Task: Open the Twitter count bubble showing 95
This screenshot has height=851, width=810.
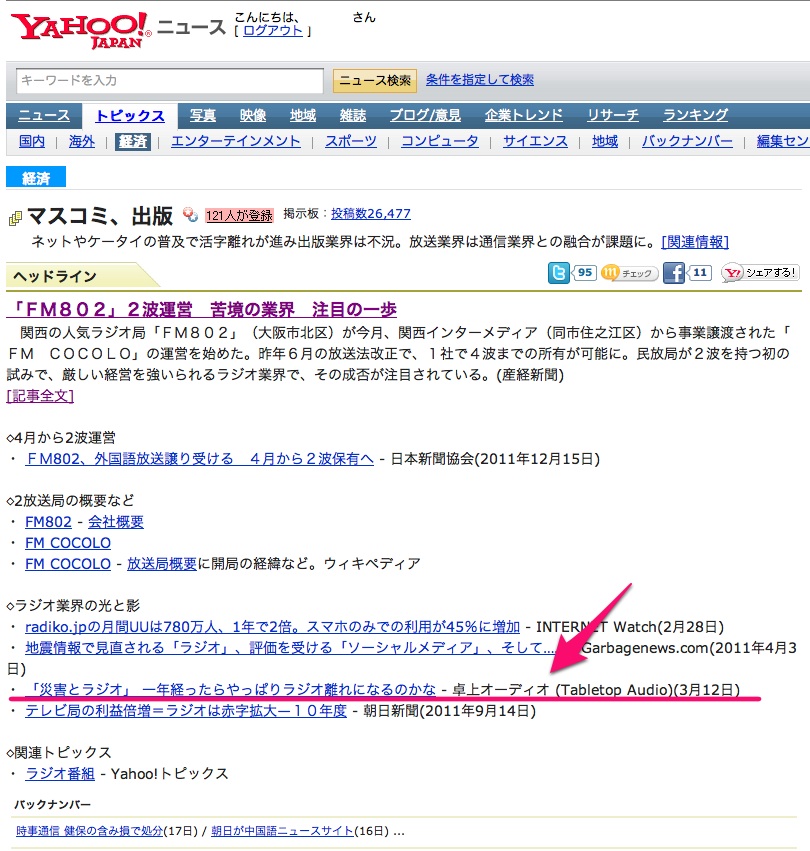Action: [x=584, y=272]
